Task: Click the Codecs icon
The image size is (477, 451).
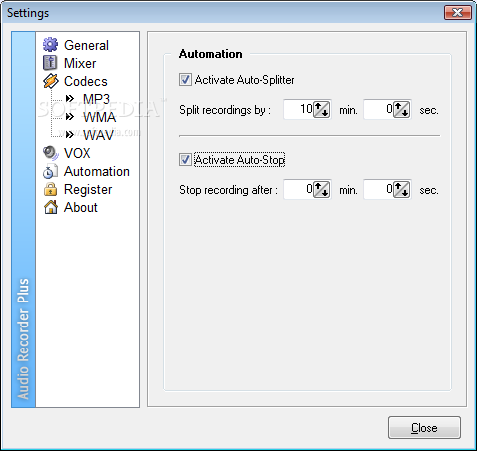Action: pos(50,81)
